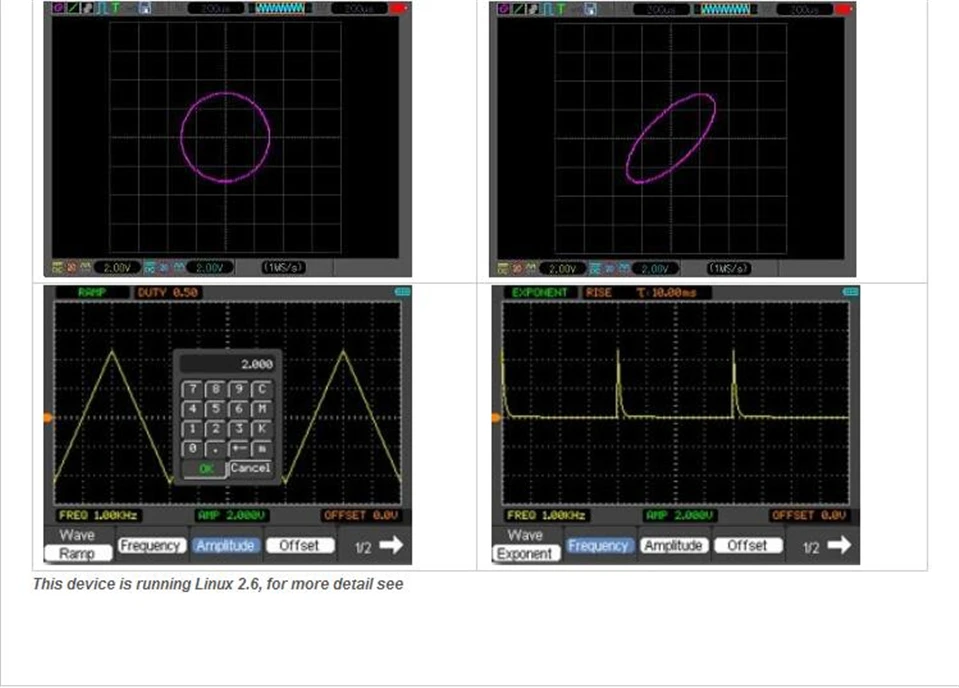Click the 1MS/s rate on circle-trace screen
The image size is (959, 688).
coord(284,268)
